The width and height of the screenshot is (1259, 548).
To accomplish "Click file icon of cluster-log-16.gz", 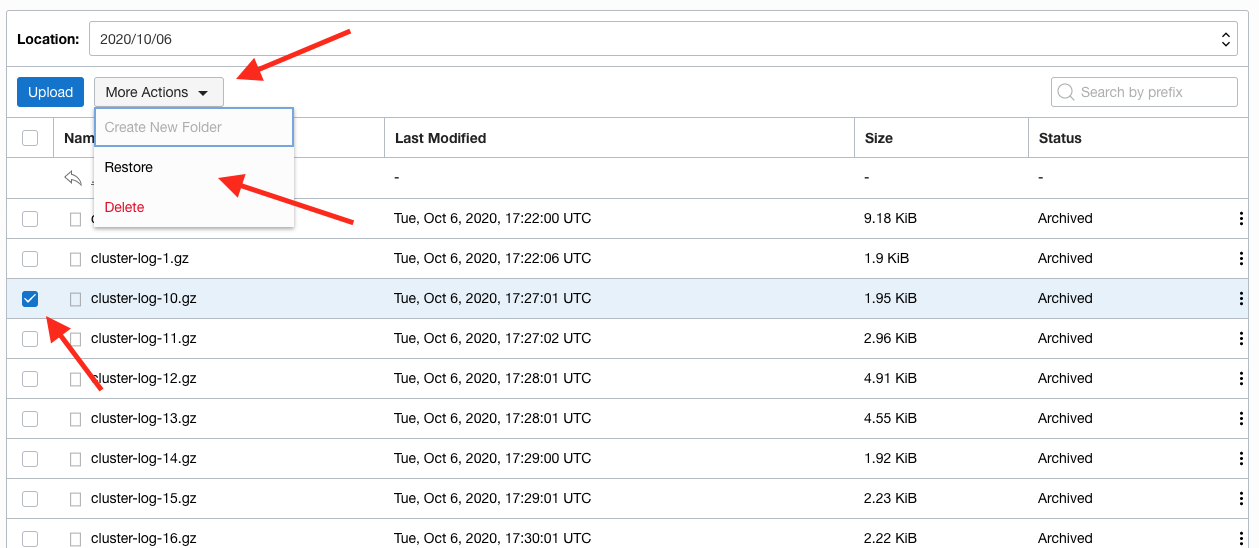I will point(75,538).
